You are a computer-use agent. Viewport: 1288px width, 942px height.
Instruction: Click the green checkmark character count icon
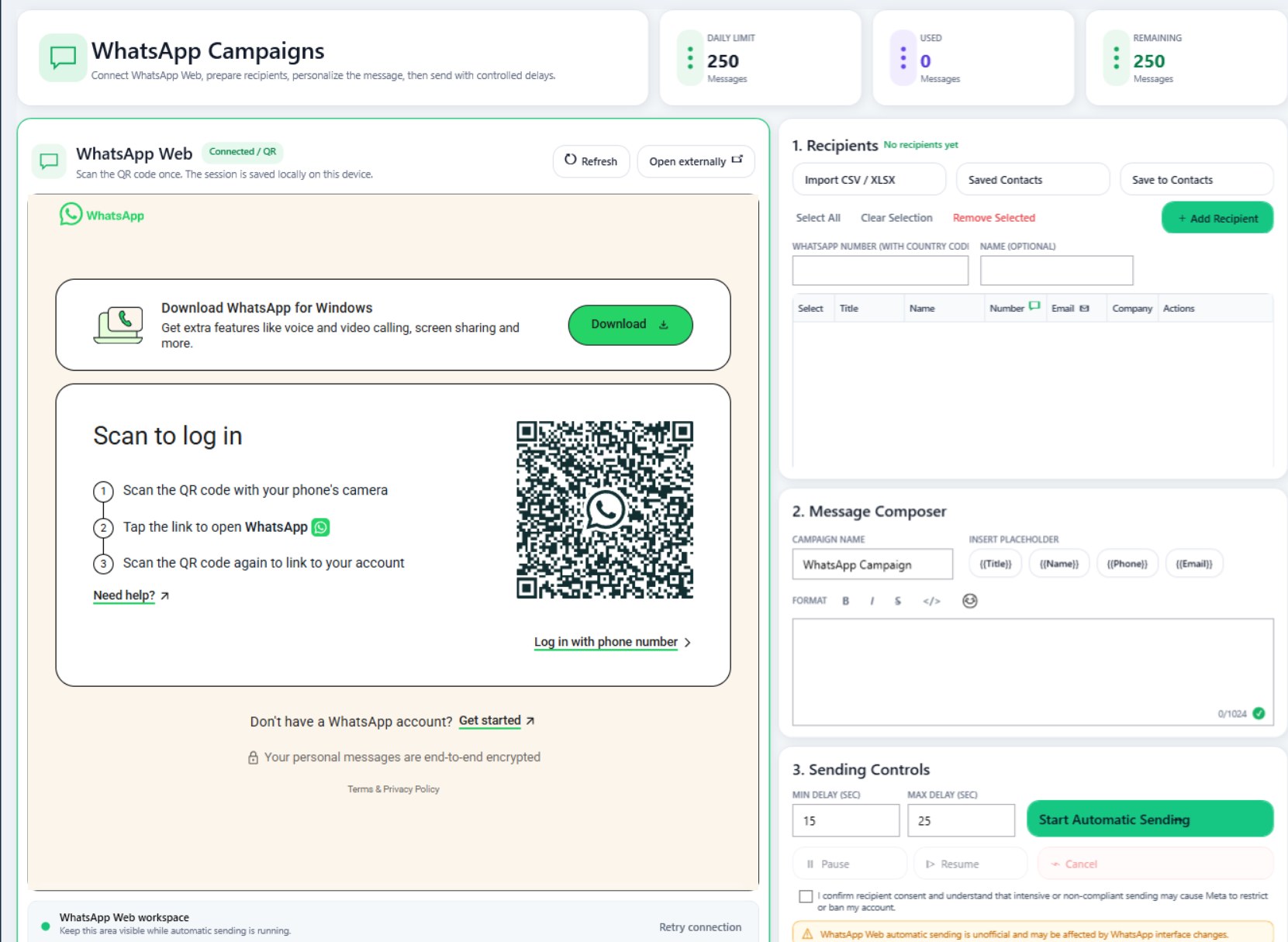tap(1259, 713)
